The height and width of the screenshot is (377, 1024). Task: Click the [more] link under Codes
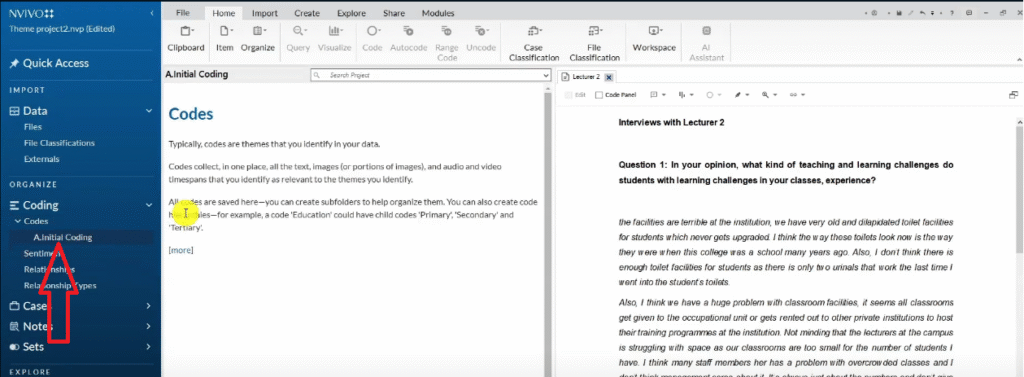click(x=181, y=250)
